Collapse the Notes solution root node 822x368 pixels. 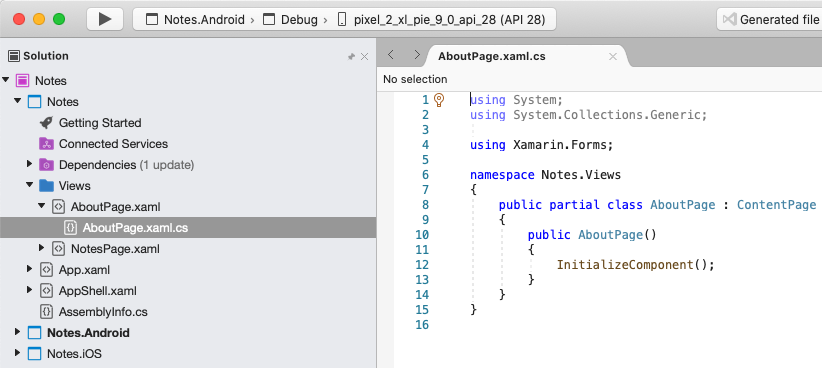(6, 80)
